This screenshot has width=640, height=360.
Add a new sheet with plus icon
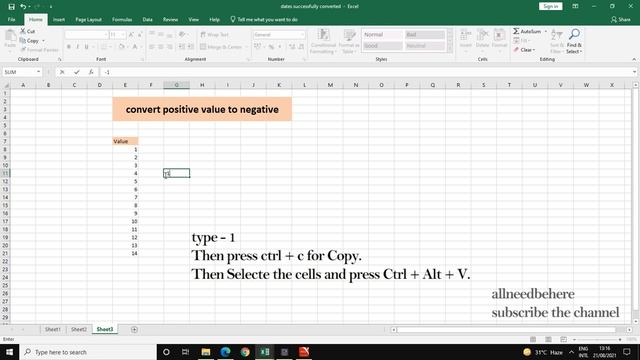pos(134,329)
